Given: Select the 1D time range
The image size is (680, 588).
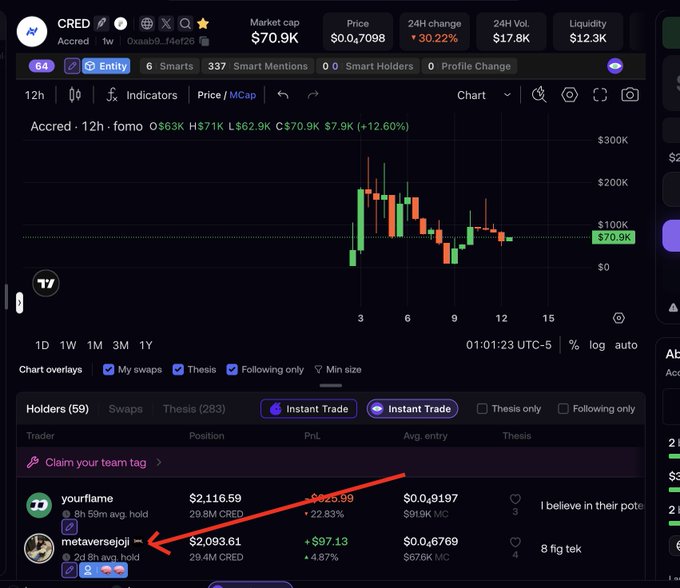Looking at the screenshot, I should click(42, 345).
